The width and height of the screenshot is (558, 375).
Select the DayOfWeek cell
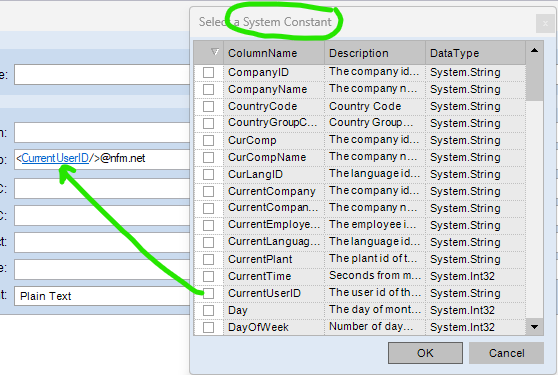[x=274, y=327]
